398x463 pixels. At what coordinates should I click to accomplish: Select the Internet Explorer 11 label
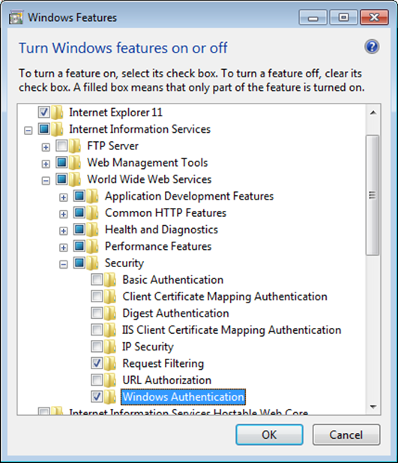(116, 112)
